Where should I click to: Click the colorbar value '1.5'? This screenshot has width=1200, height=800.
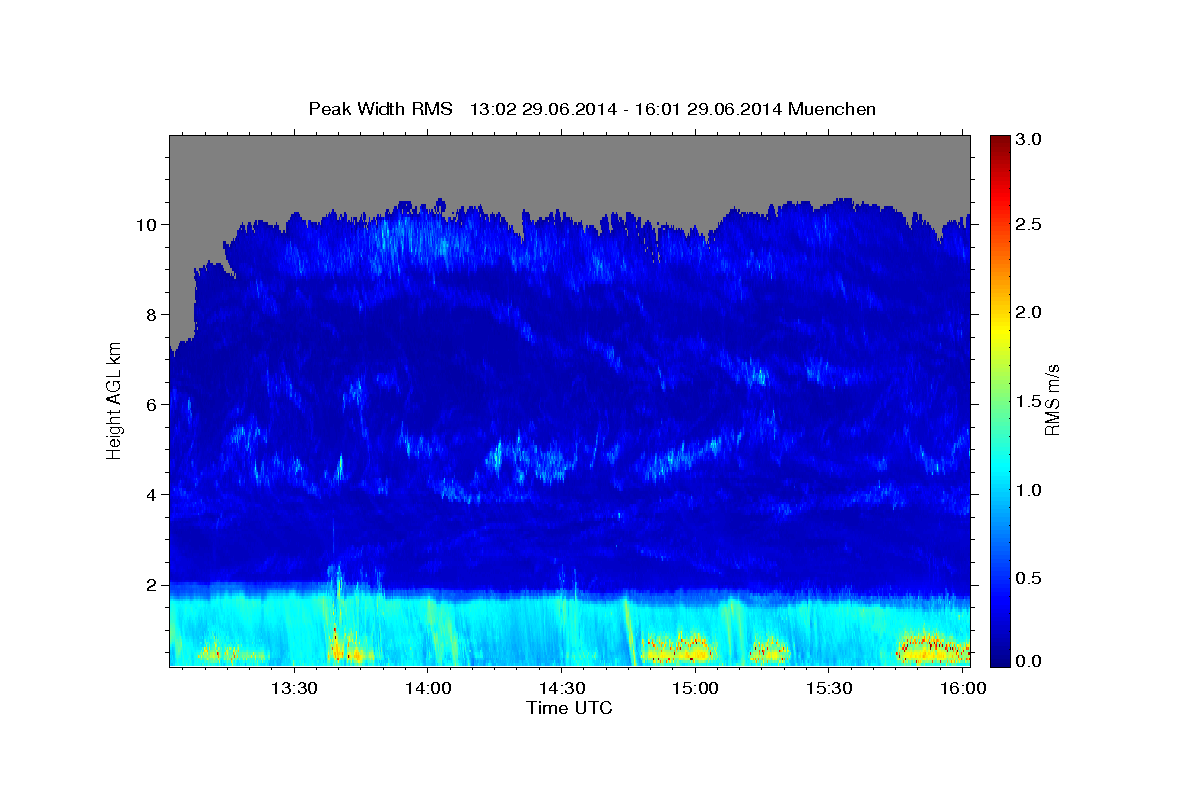(1029, 401)
